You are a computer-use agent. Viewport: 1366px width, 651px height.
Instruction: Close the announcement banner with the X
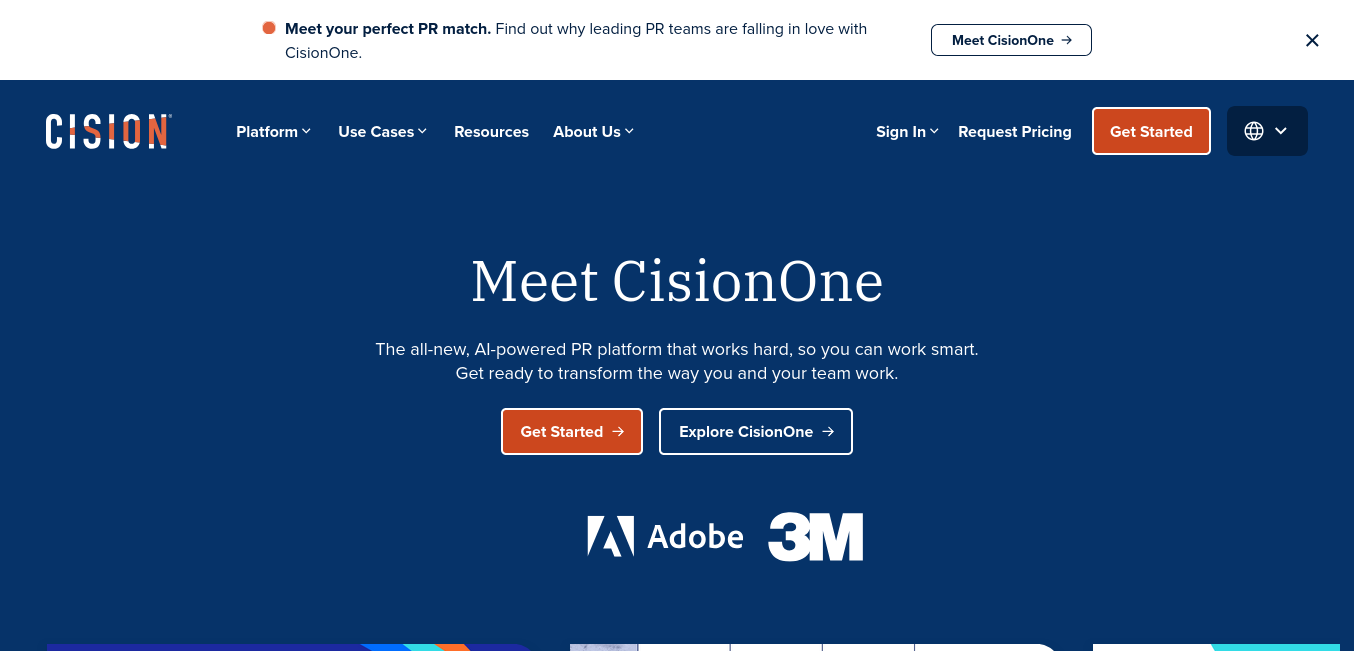pyautogui.click(x=1312, y=40)
